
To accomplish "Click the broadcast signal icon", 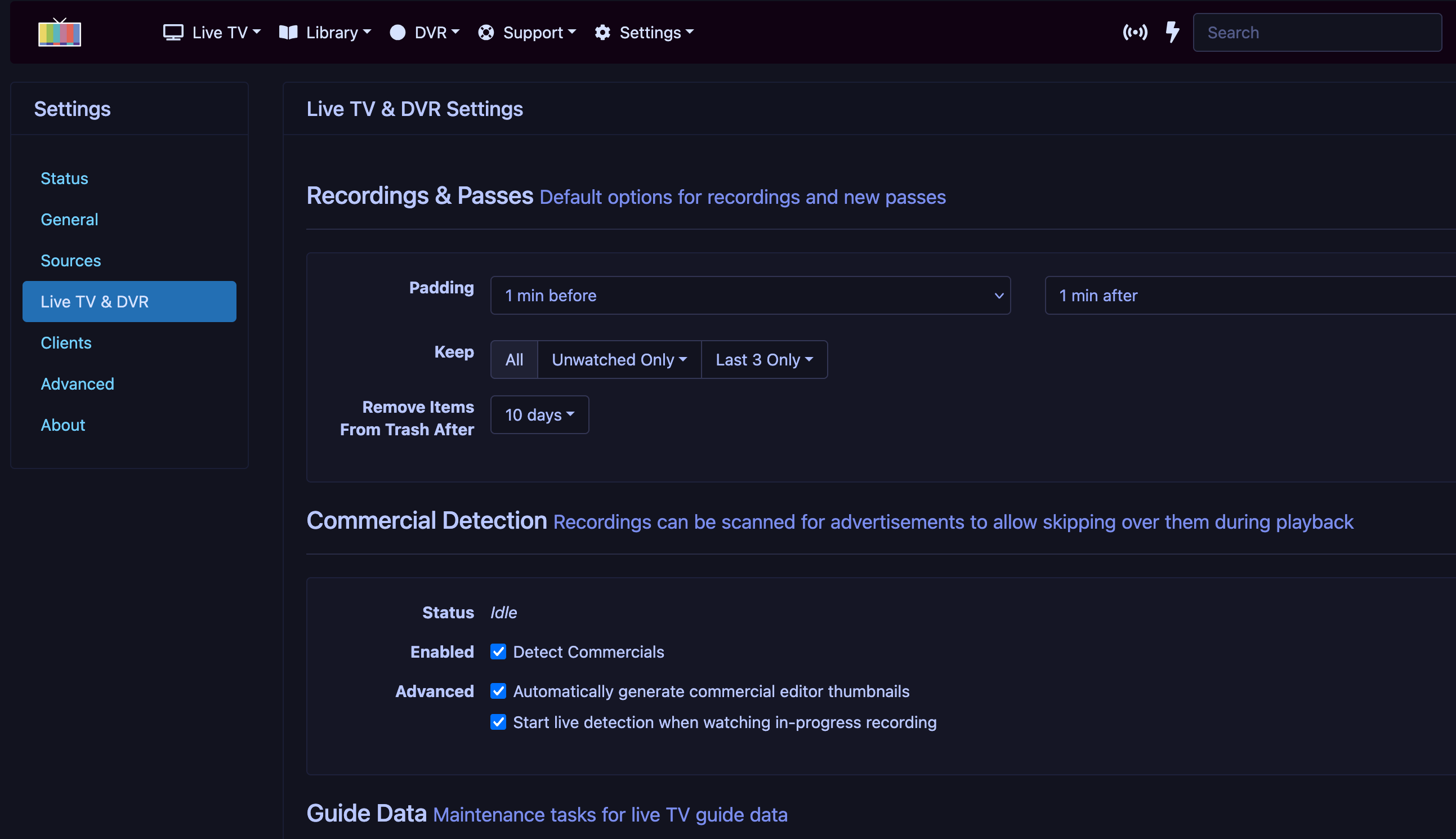I will tap(1135, 32).
